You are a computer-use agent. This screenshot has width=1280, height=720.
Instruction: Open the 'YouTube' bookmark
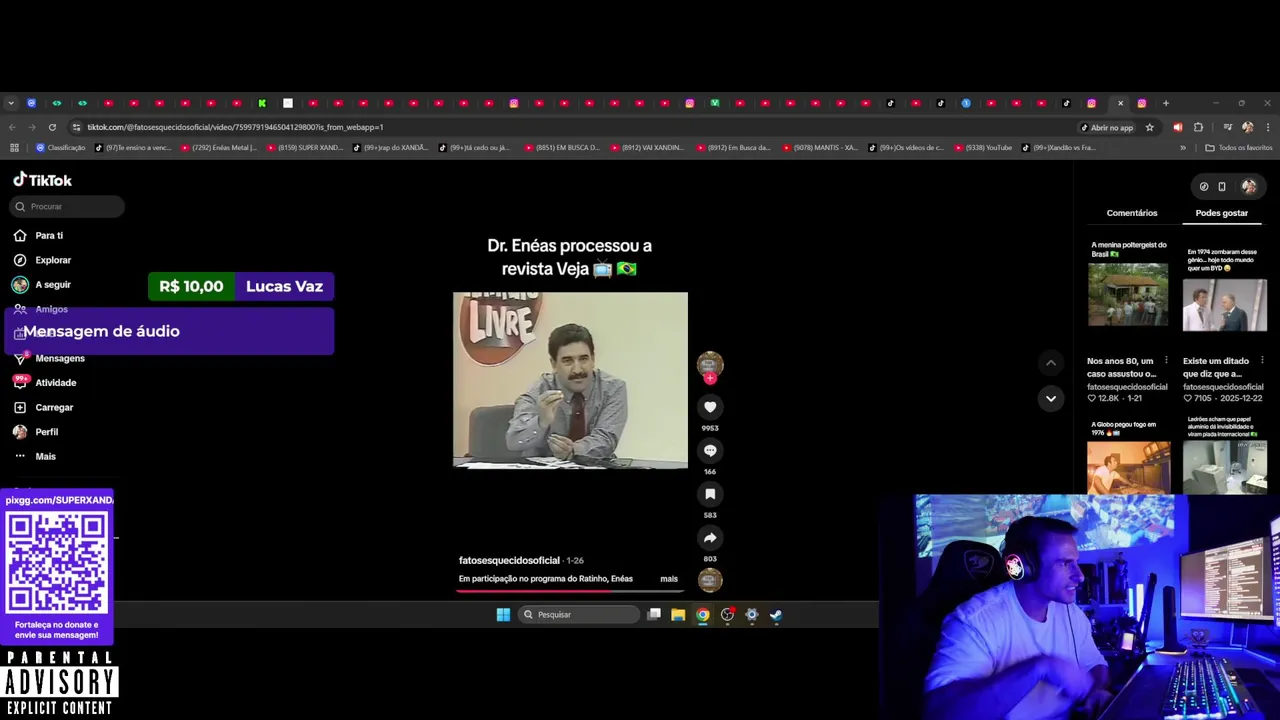point(984,148)
